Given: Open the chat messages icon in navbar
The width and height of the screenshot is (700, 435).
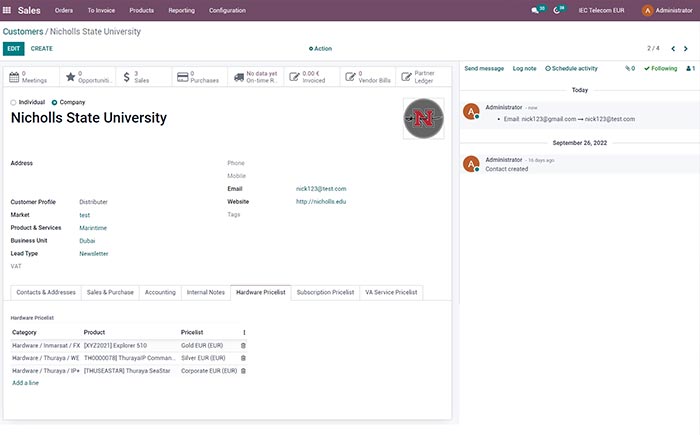Looking at the screenshot, I should tap(537, 10).
